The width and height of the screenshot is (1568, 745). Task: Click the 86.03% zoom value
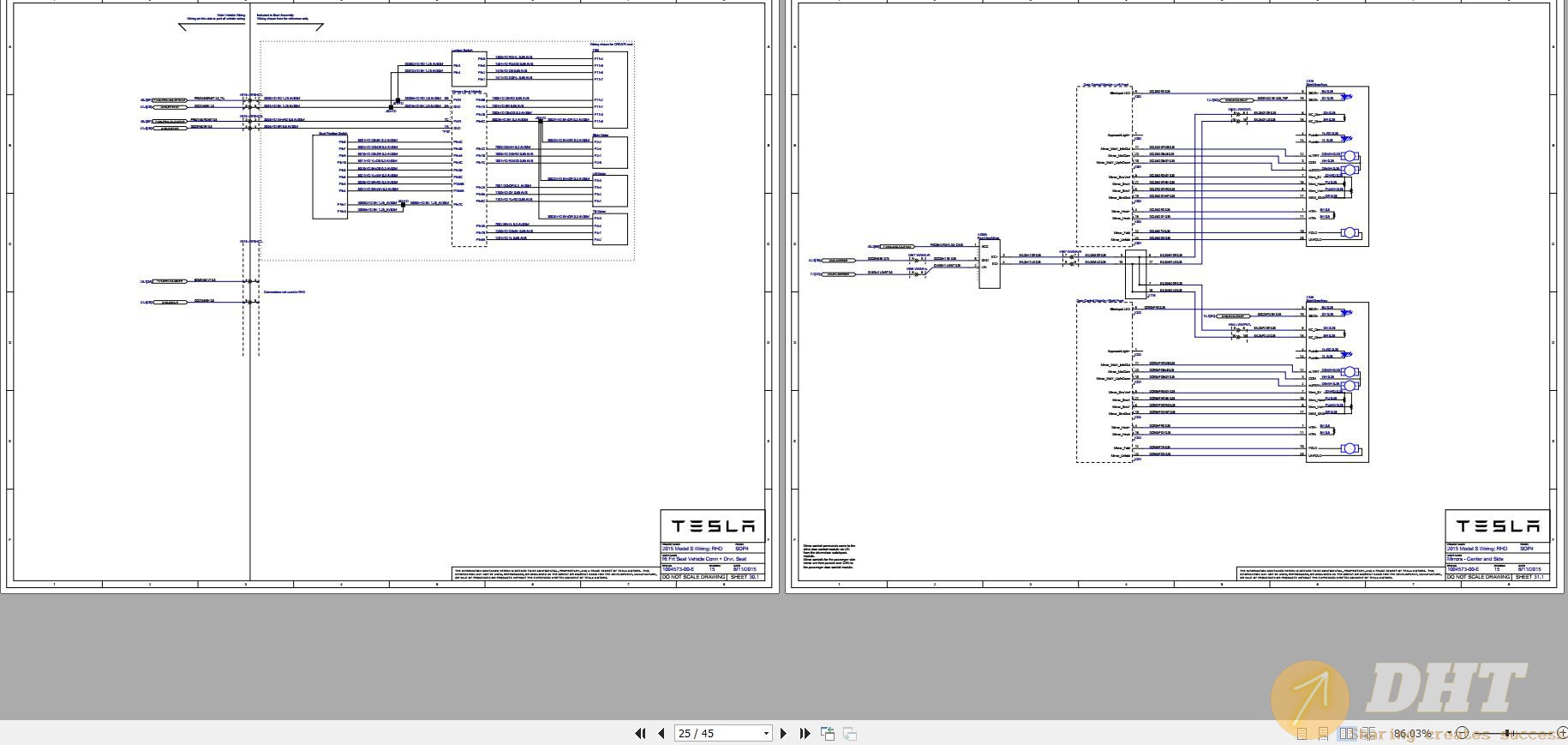(x=1412, y=734)
